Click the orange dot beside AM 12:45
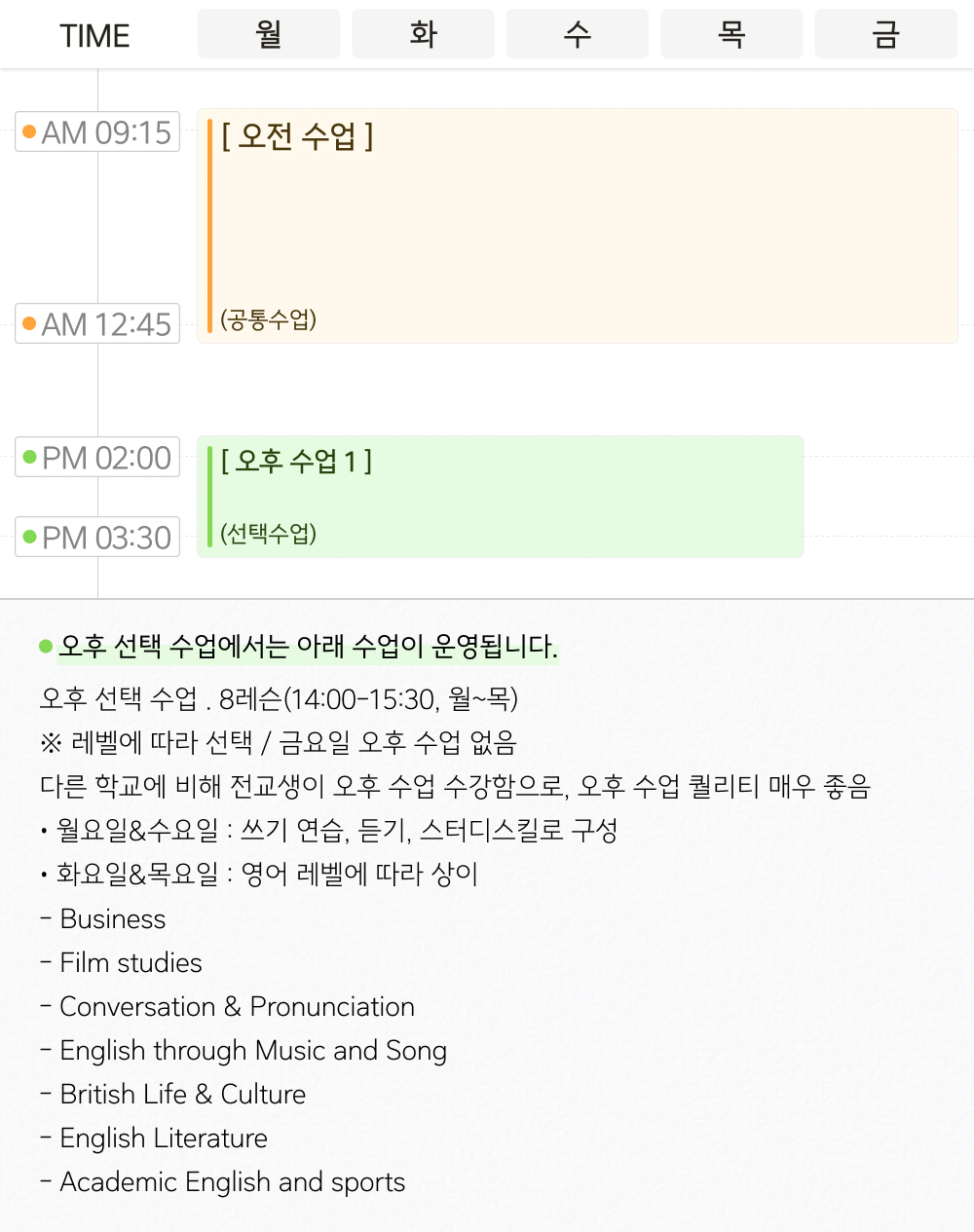This screenshot has width=974, height=1232. (x=31, y=324)
